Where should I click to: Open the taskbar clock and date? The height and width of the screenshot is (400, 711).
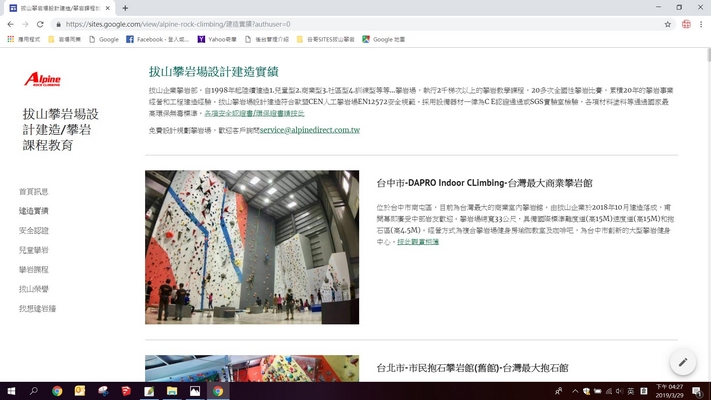(x=669, y=391)
